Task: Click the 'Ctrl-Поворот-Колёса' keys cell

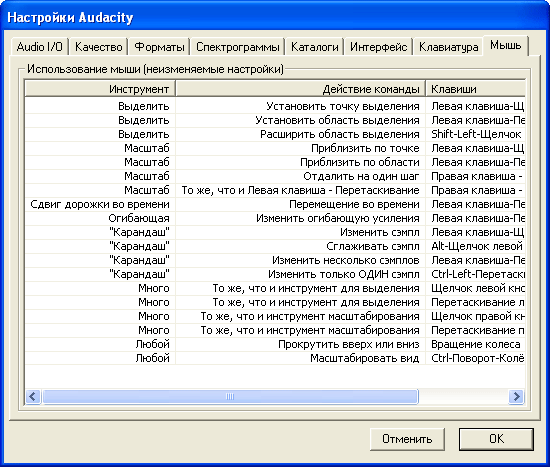Action: click(x=475, y=358)
